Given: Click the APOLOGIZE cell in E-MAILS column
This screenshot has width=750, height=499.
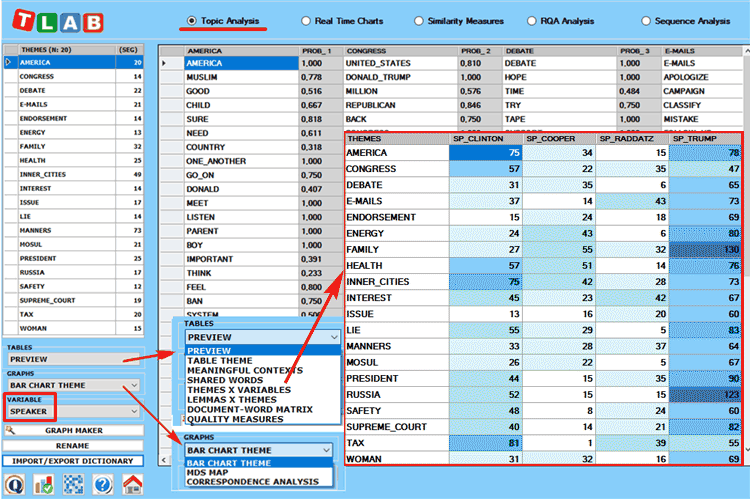Looking at the screenshot, I should (x=702, y=77).
